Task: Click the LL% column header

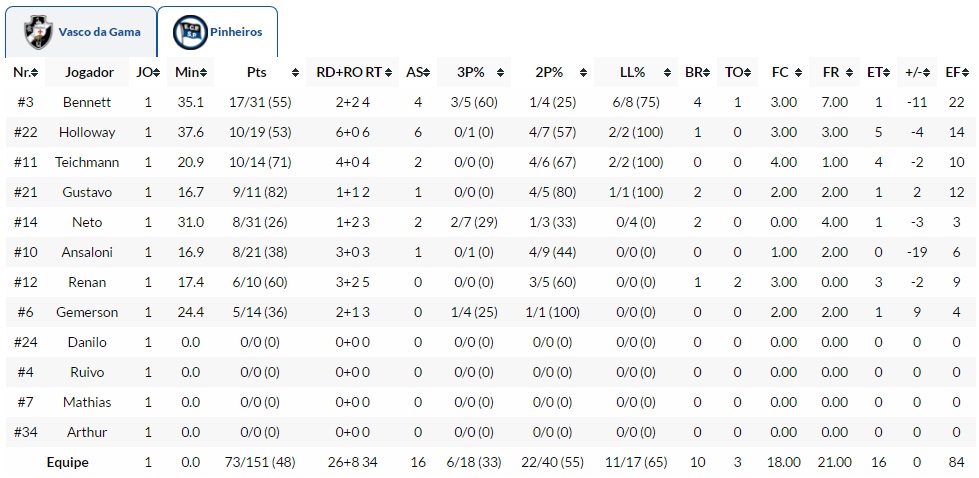Action: 632,72
